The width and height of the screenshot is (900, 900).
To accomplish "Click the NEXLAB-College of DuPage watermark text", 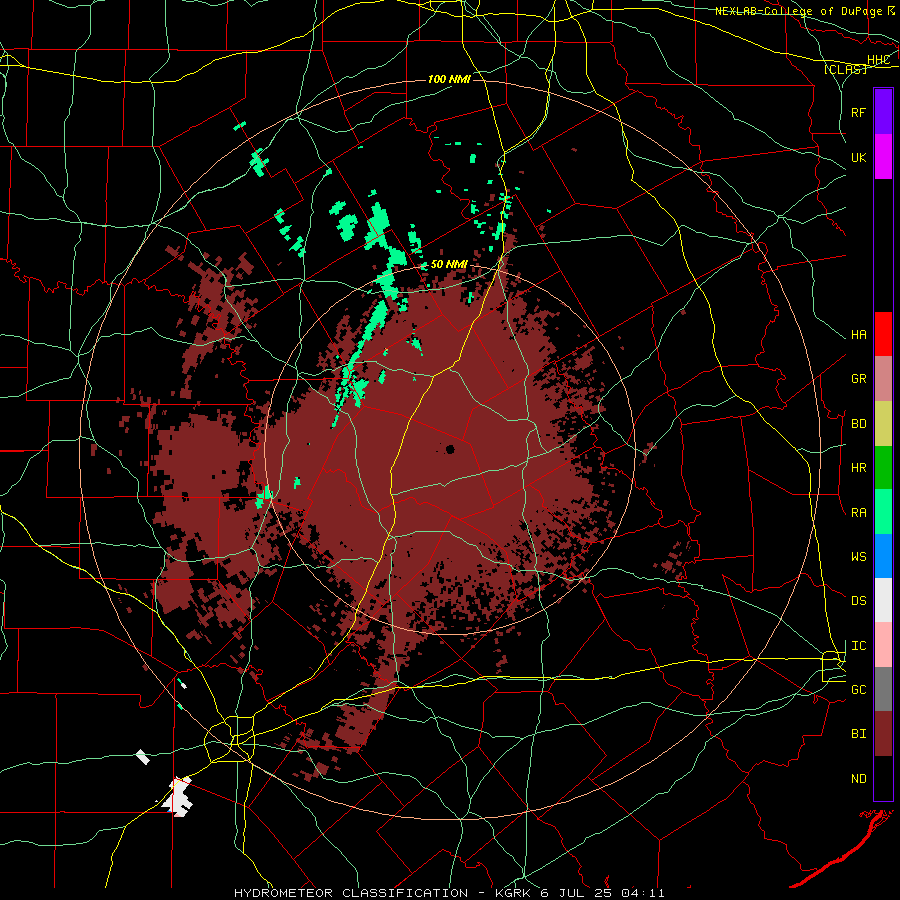I will click(x=798, y=10).
